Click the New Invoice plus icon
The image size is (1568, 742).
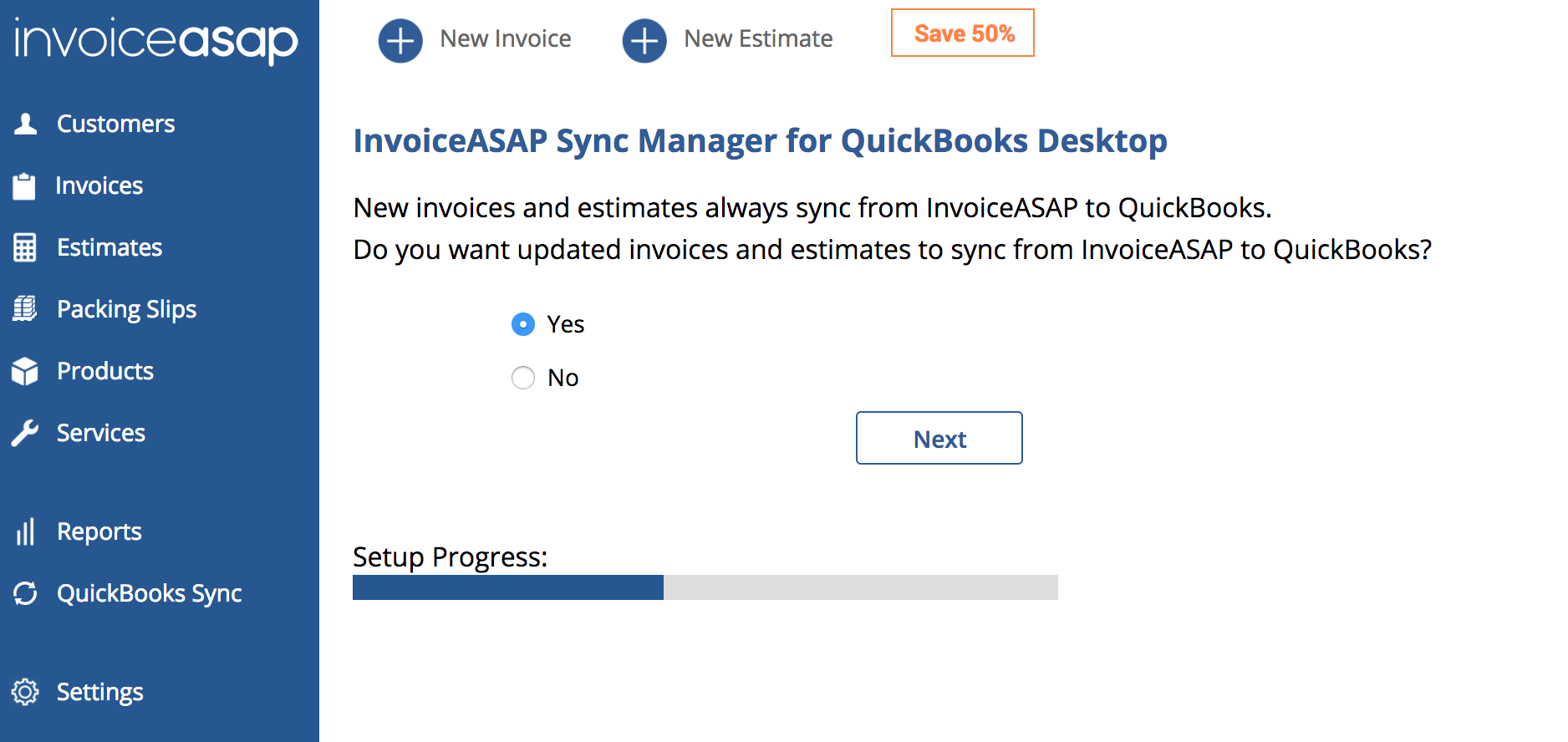point(400,40)
